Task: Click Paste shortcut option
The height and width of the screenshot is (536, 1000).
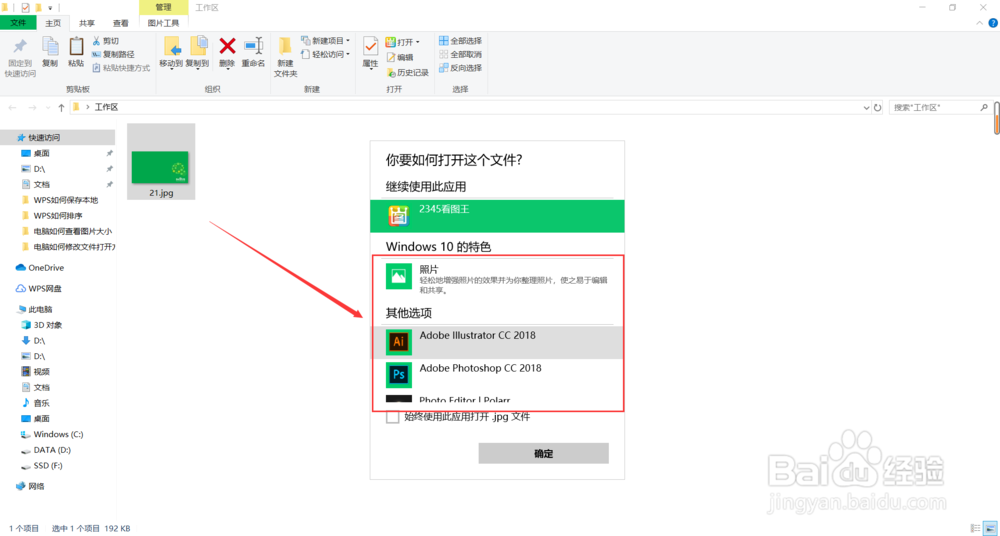Action: (x=121, y=68)
